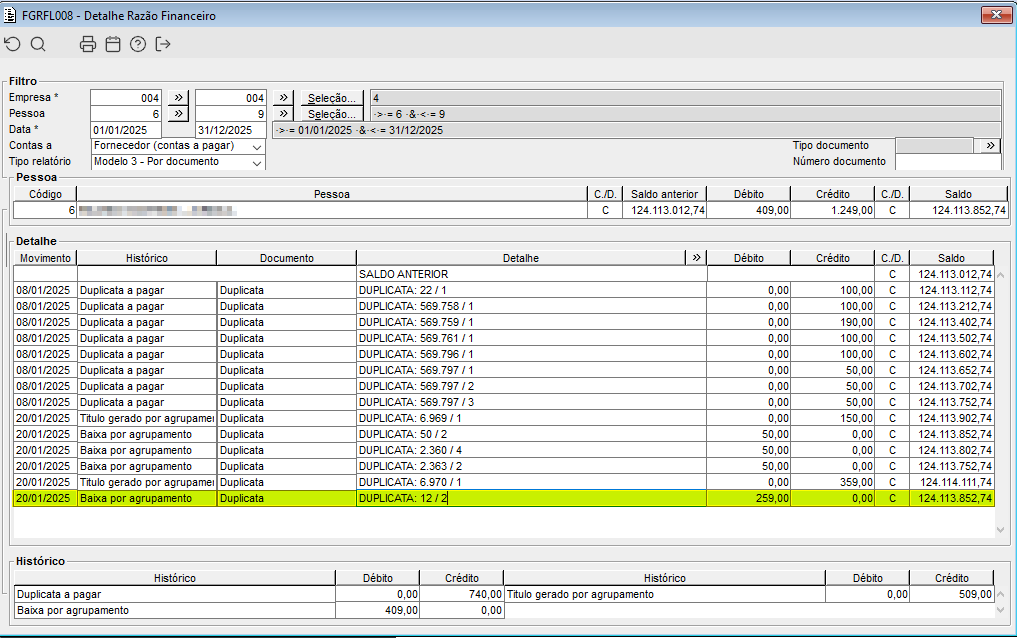Screen dimensions: 1017x638
Task: Select row DUPLICATA: 569.796 / 1
Action: tap(503, 354)
